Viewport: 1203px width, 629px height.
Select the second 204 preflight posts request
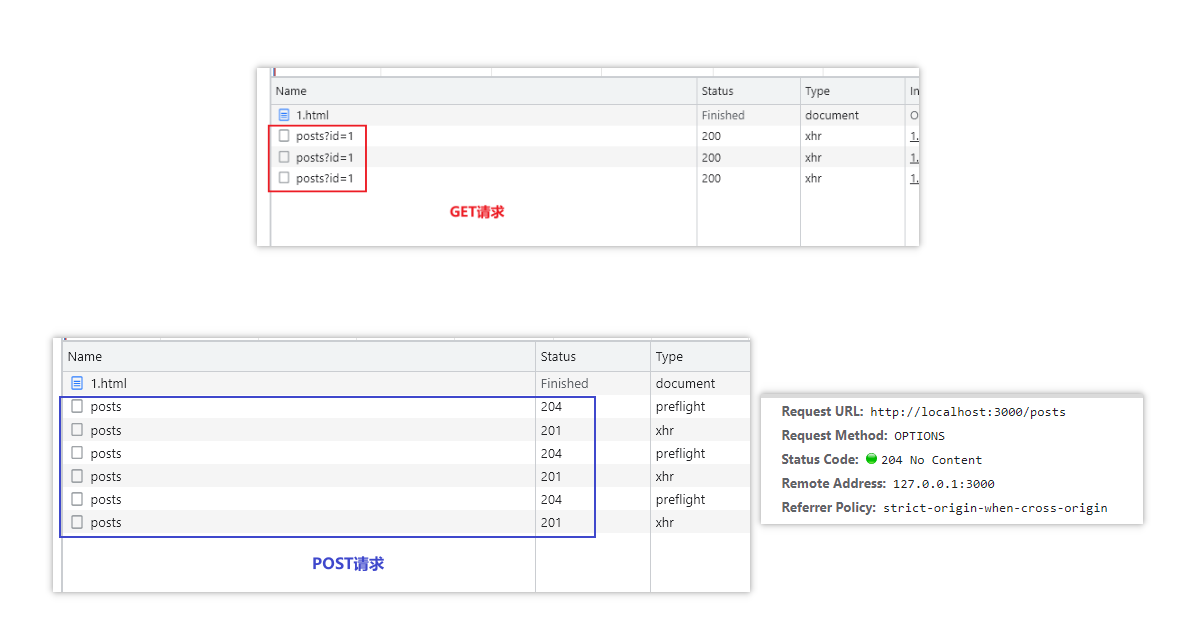[406, 453]
